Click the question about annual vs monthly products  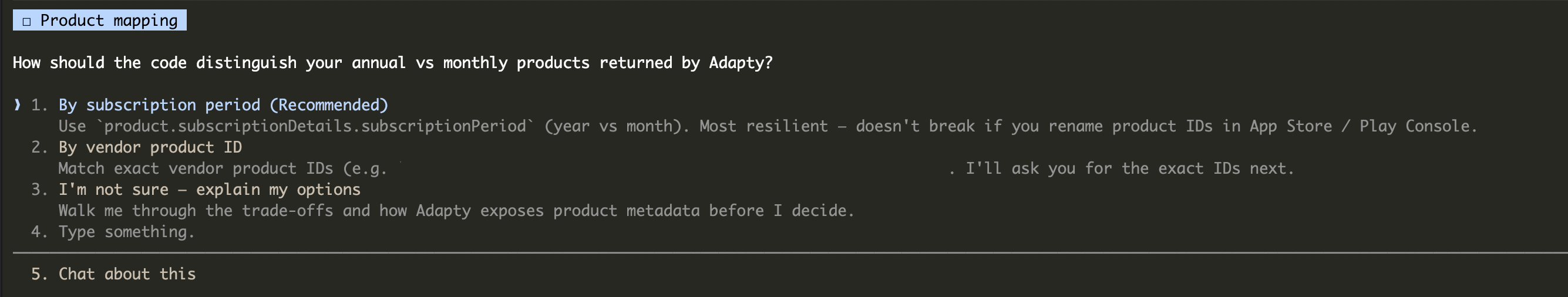(x=393, y=63)
